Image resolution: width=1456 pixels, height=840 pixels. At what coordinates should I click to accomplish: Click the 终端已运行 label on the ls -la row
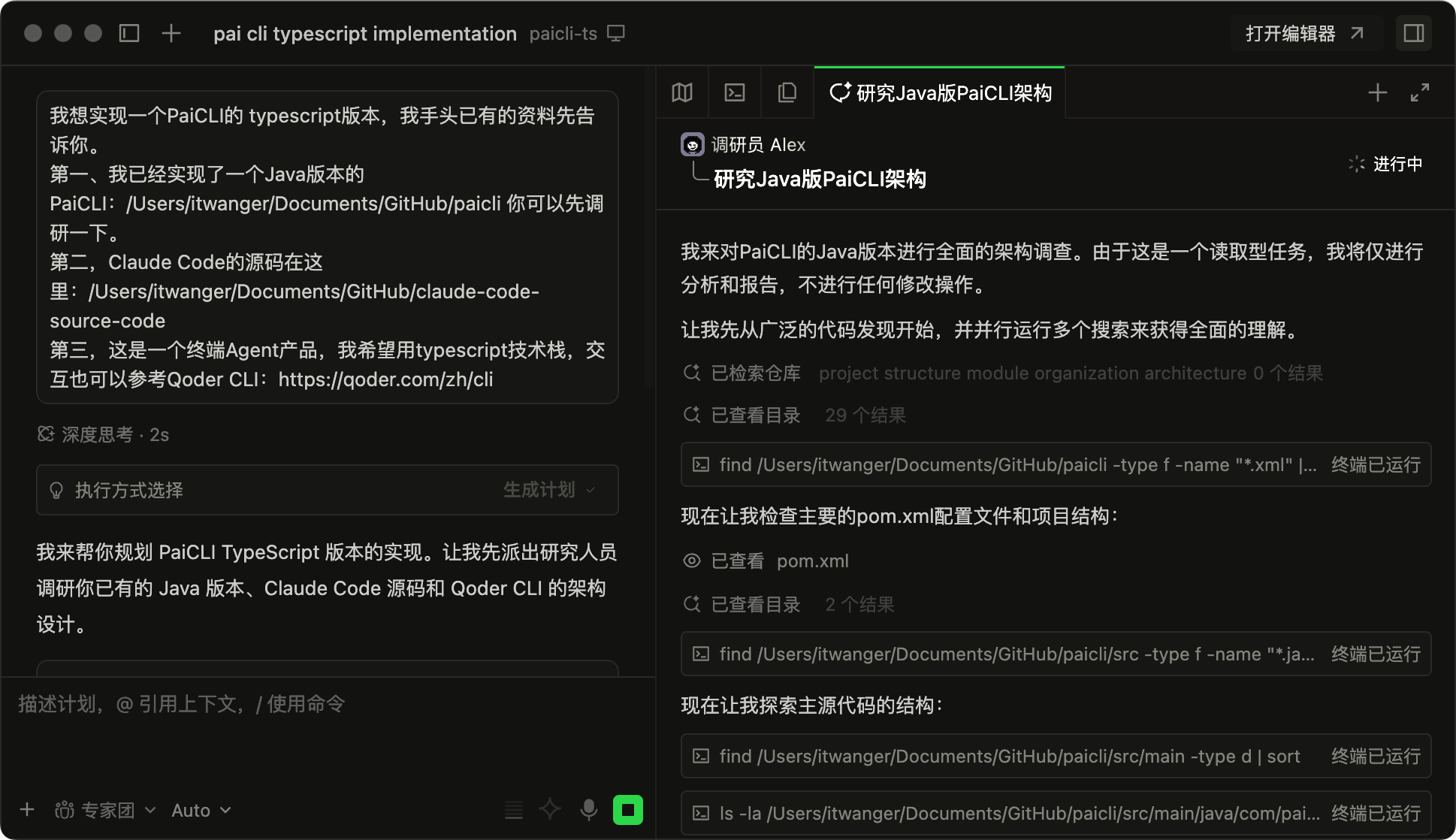click(x=1376, y=813)
